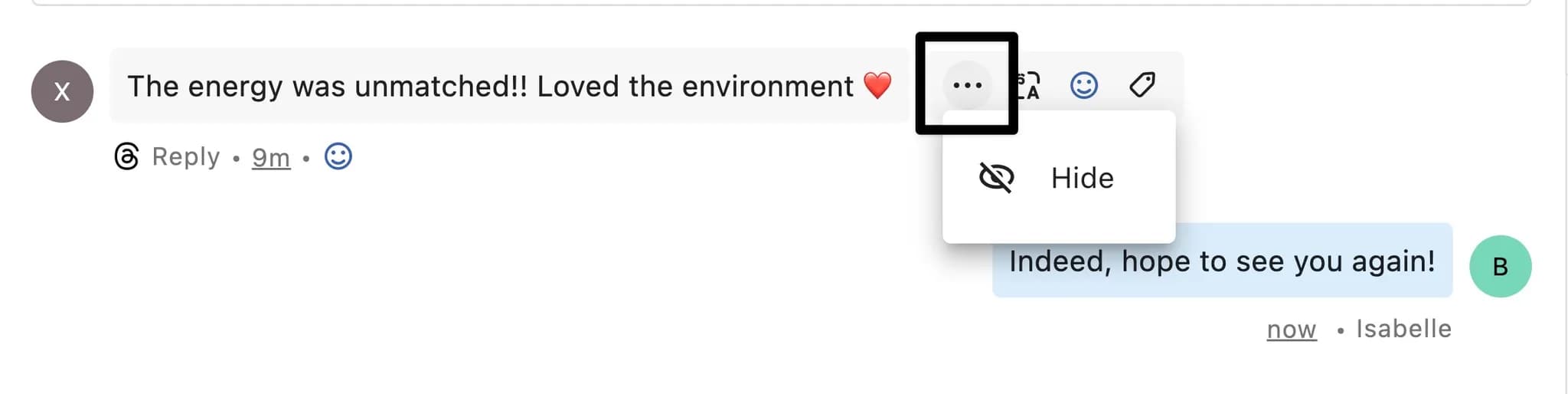Open the "now" timestamp link
Image resolution: width=1568 pixels, height=394 pixels.
[1291, 329]
